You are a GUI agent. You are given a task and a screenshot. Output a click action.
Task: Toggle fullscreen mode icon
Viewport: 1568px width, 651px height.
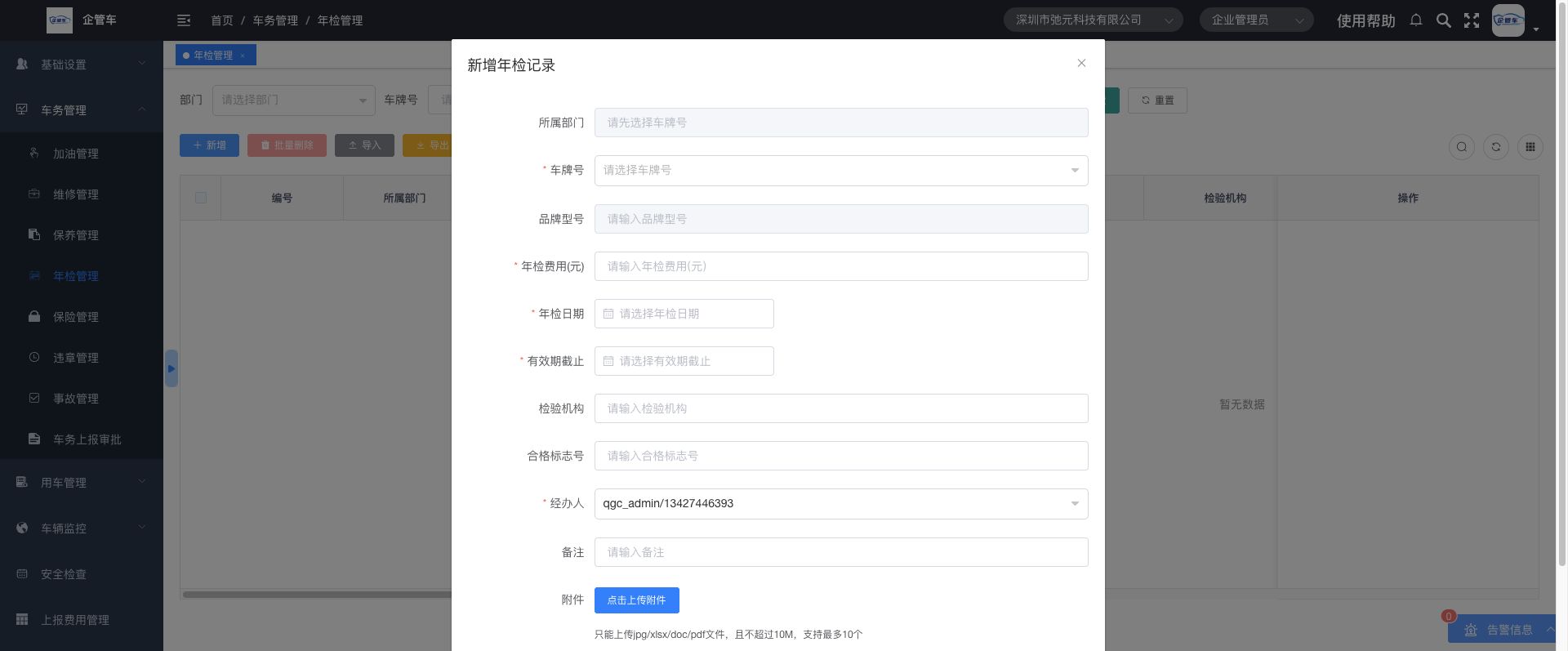point(1472,20)
